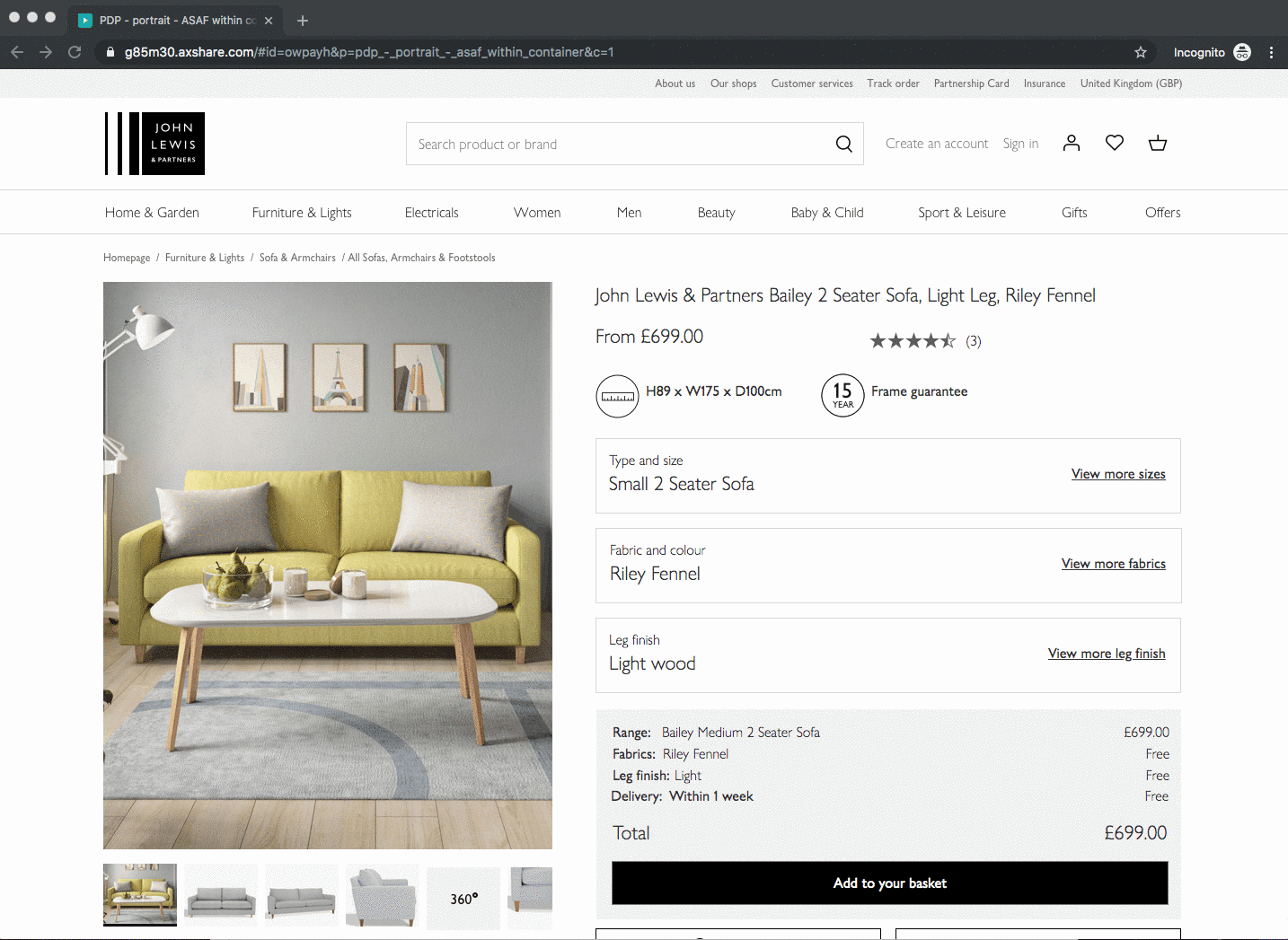Open Sport & Leisure menu

(x=962, y=213)
